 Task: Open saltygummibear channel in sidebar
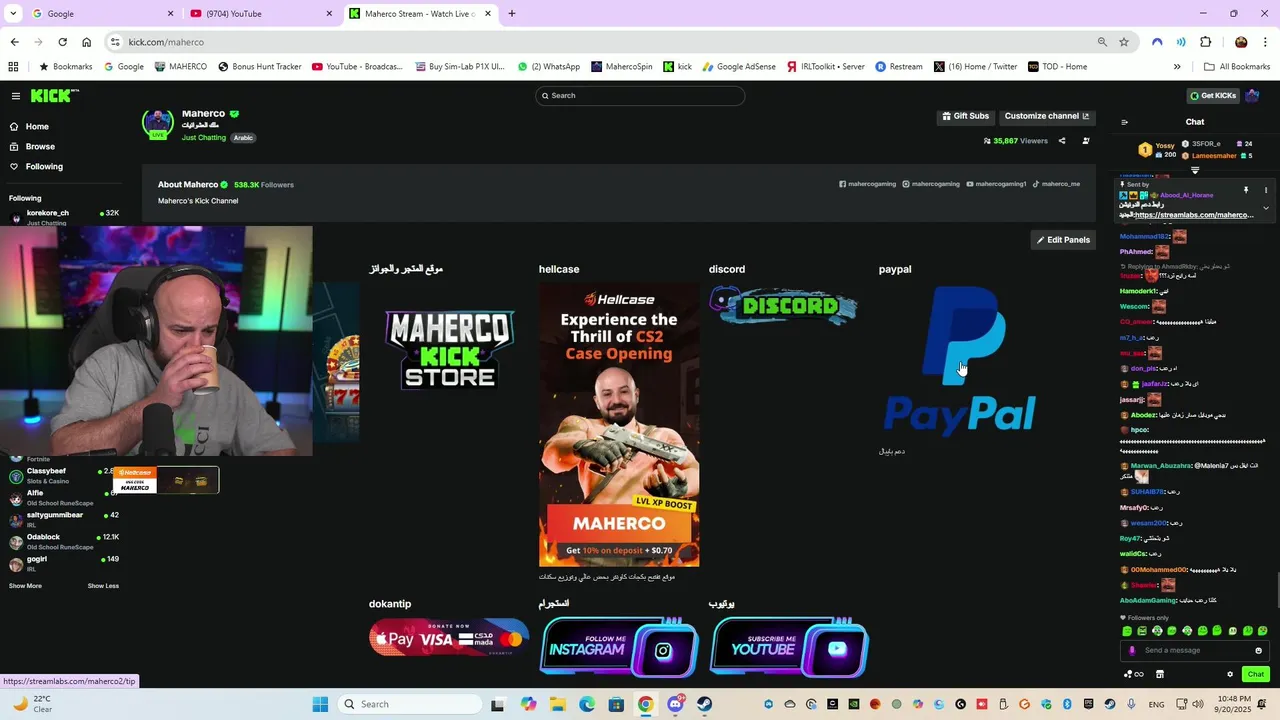point(62,520)
